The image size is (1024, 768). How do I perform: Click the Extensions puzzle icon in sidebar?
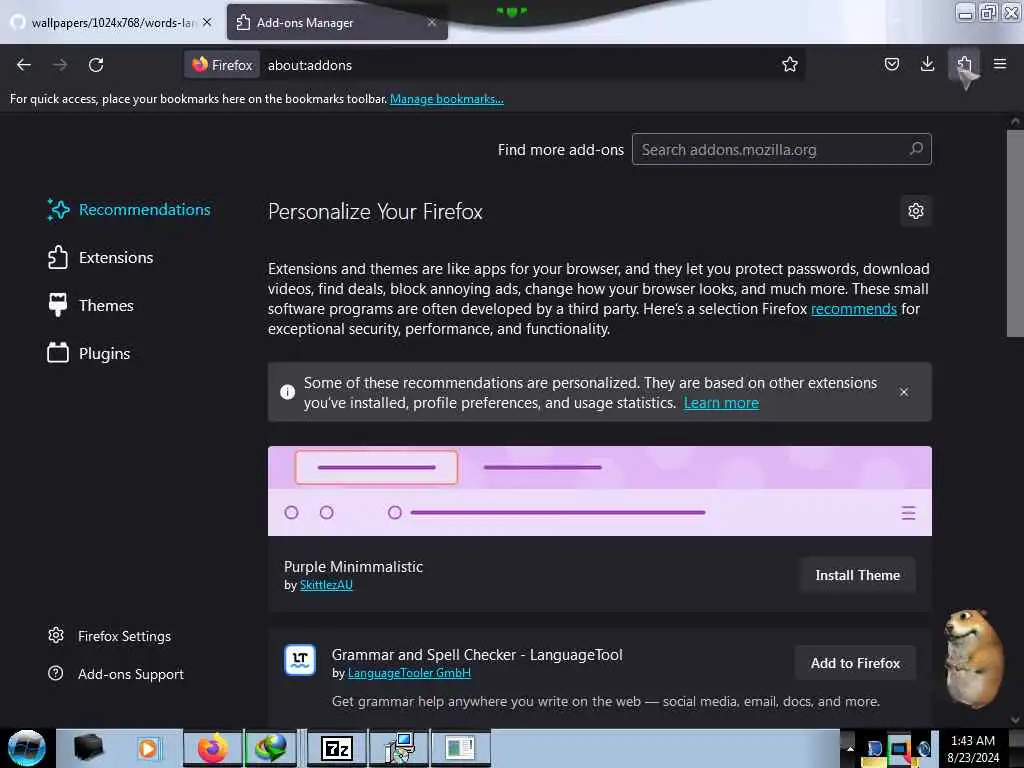click(57, 257)
